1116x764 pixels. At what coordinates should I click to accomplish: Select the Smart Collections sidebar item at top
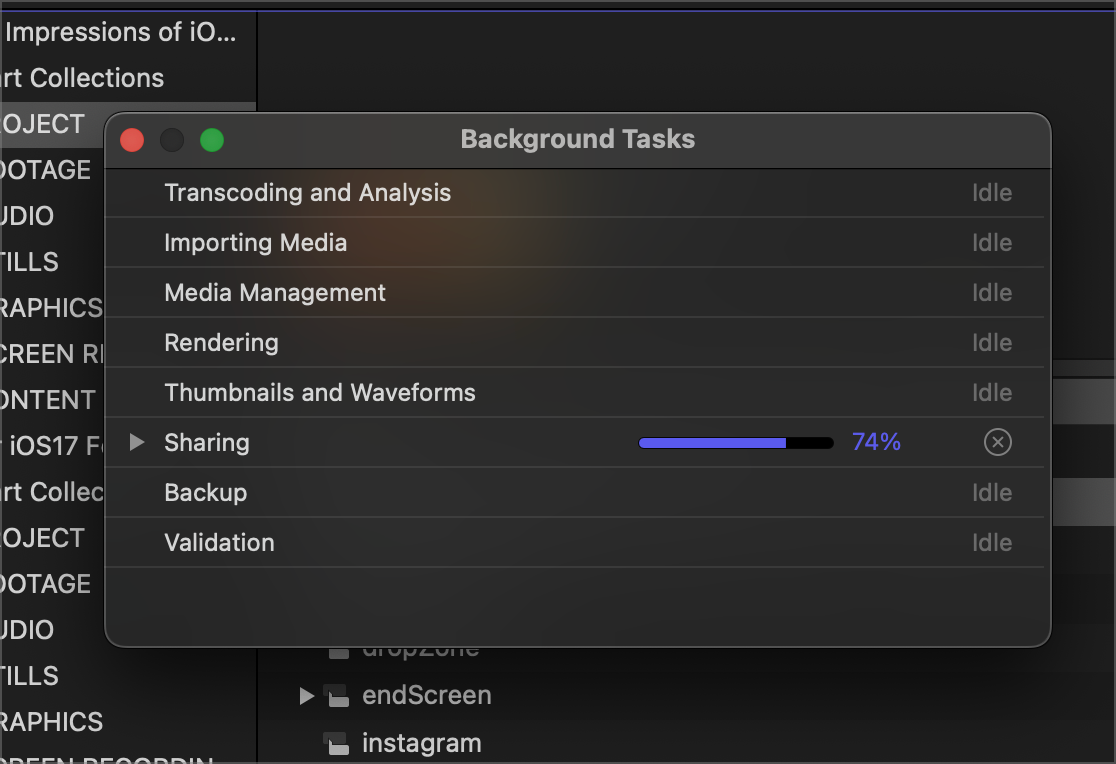[82, 78]
